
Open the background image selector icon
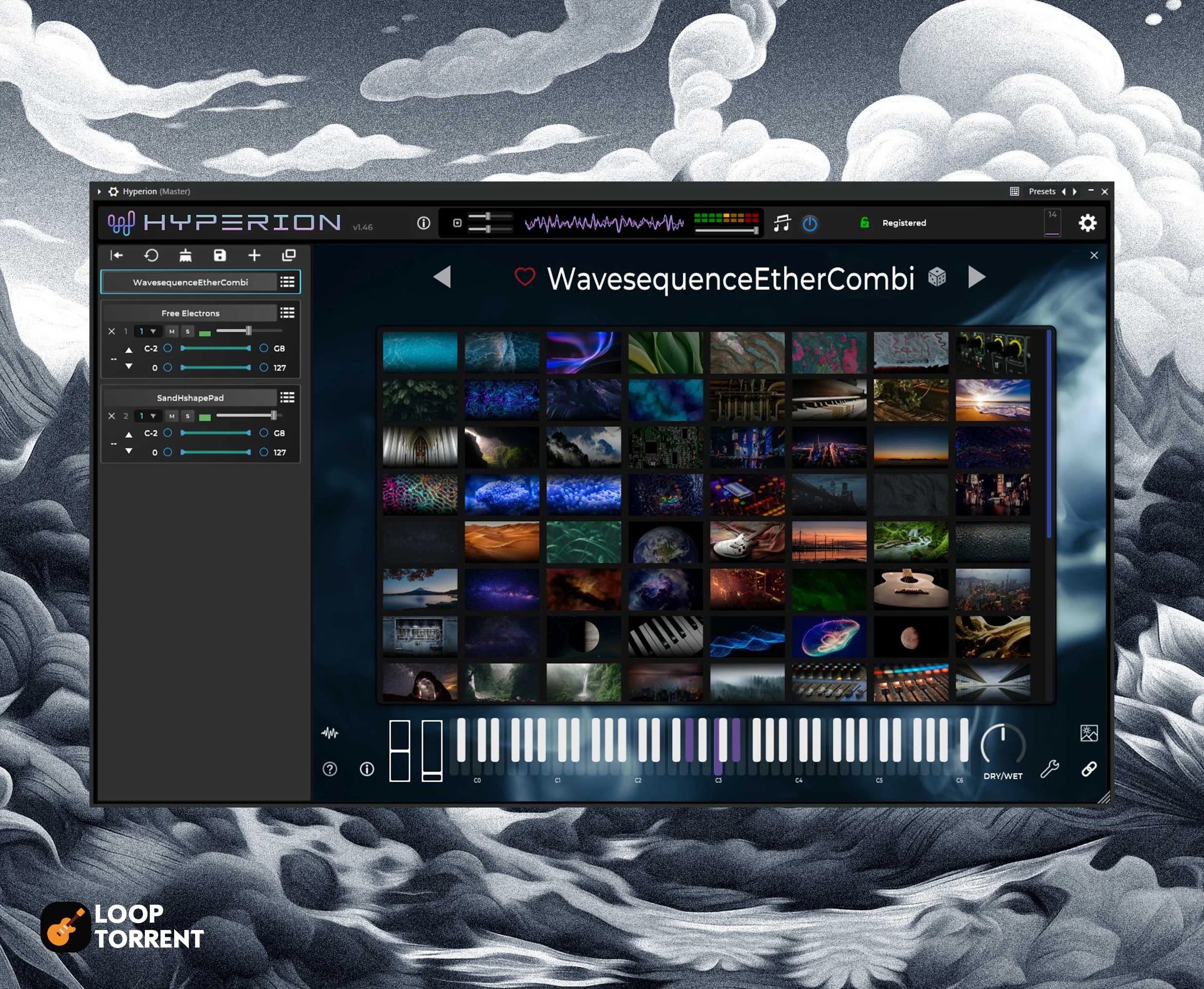click(x=1089, y=734)
